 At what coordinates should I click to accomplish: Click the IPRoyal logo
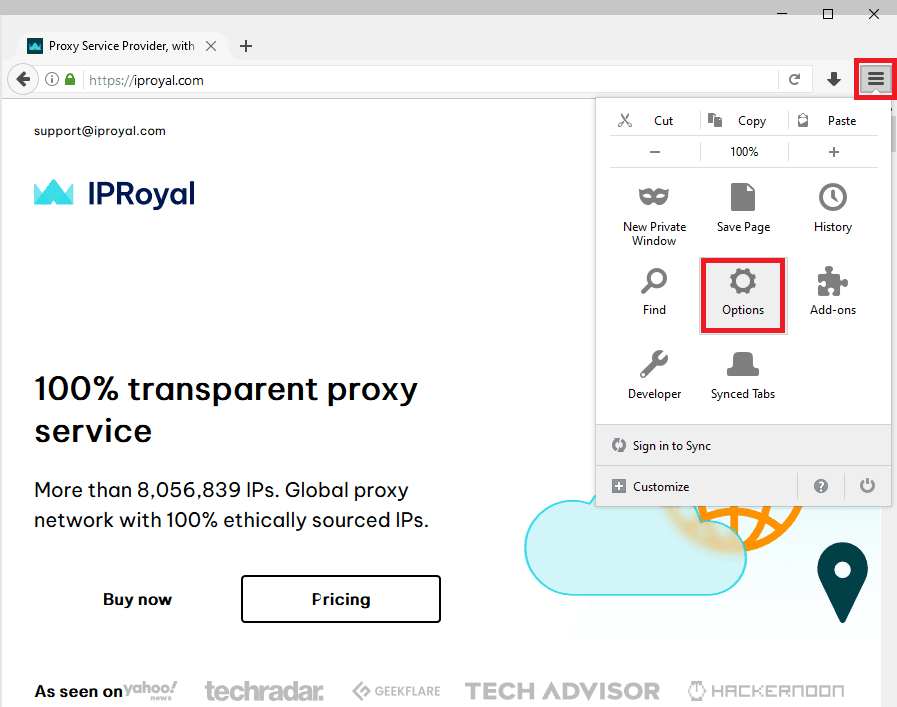coord(114,193)
